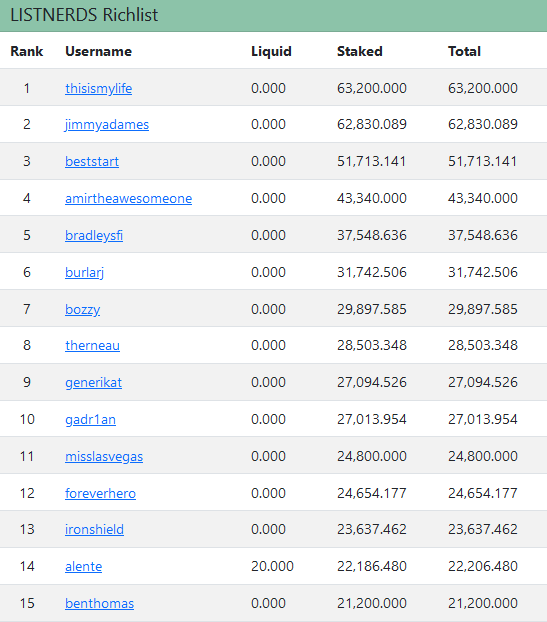This screenshot has width=547, height=622.
Task: Open bozzy's profile link
Action: click(83, 309)
